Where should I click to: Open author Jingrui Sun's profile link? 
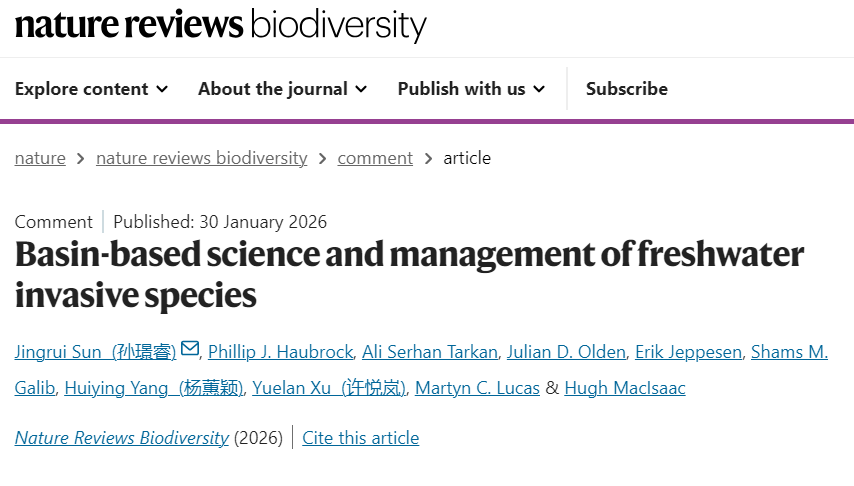pos(95,352)
